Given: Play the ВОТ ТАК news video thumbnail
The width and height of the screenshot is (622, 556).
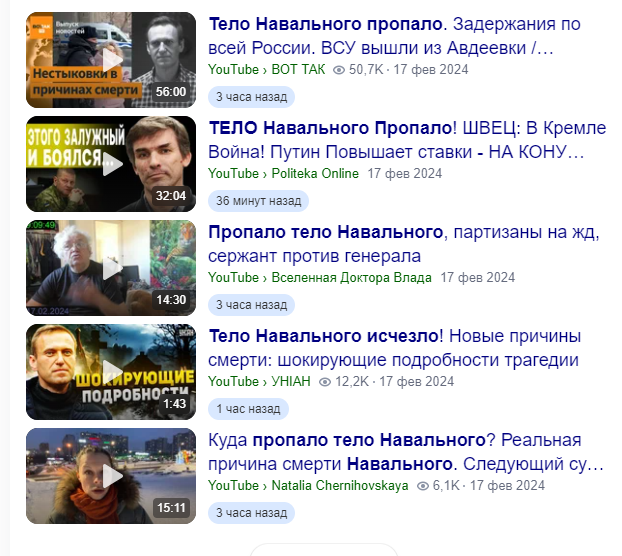Looking at the screenshot, I should tap(111, 60).
